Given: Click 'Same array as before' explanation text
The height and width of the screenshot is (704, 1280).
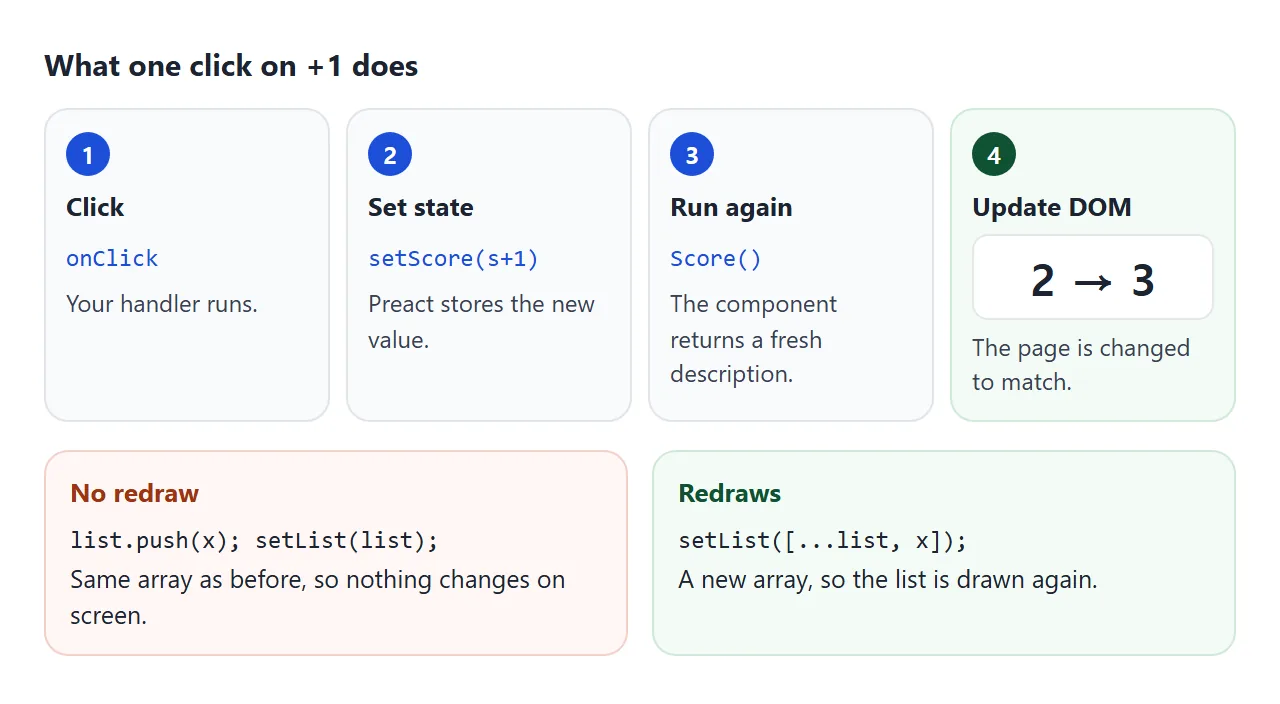Looking at the screenshot, I should (318, 597).
